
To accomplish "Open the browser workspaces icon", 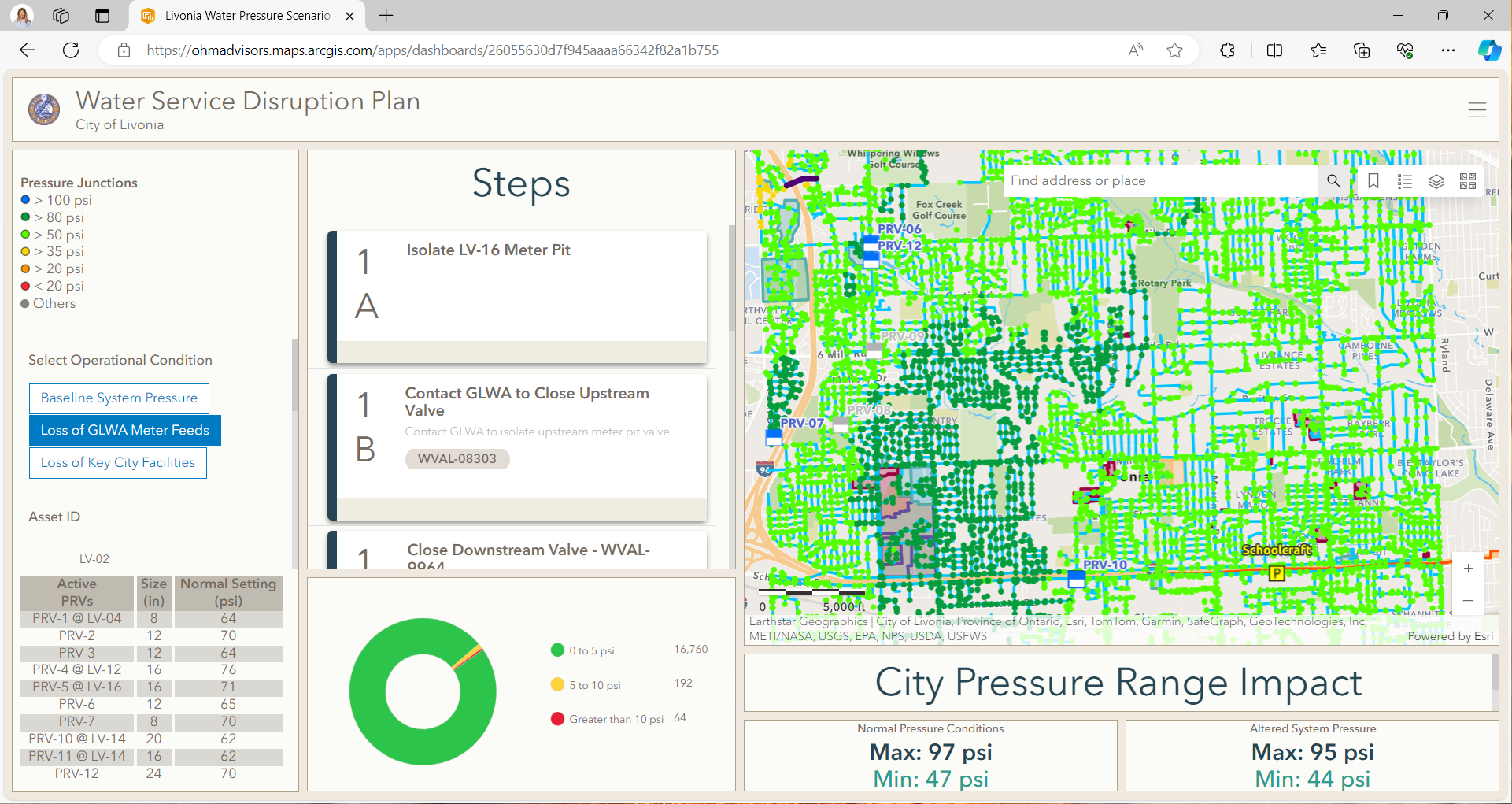I will point(61,16).
